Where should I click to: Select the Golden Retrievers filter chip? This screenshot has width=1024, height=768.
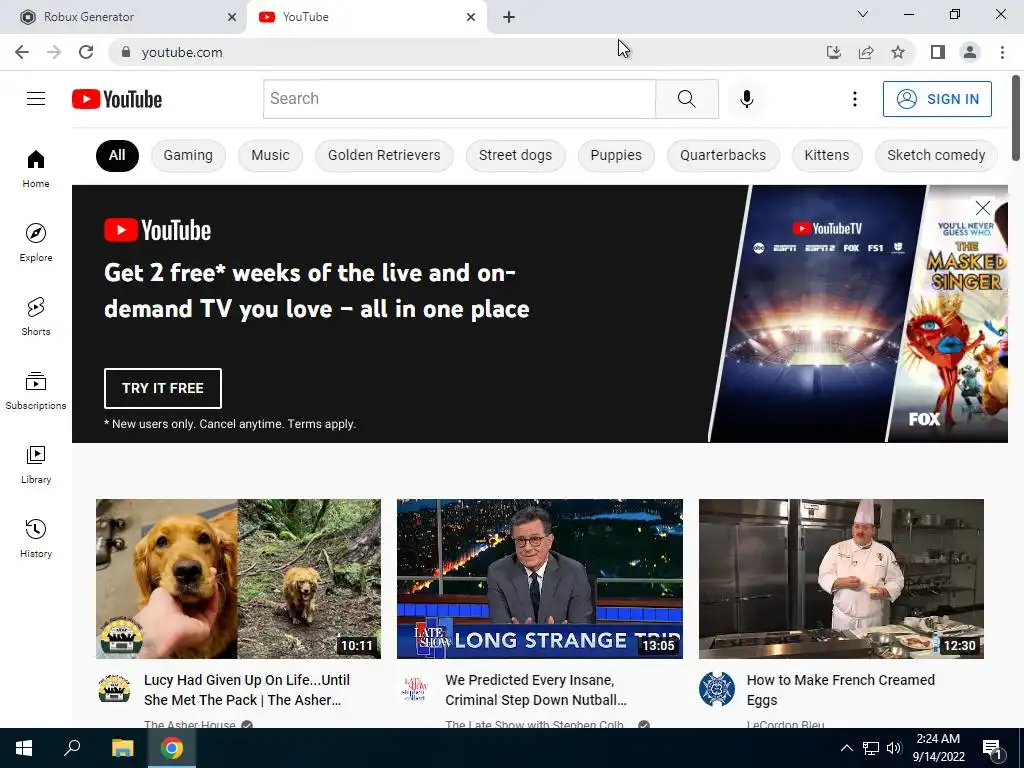[384, 155]
